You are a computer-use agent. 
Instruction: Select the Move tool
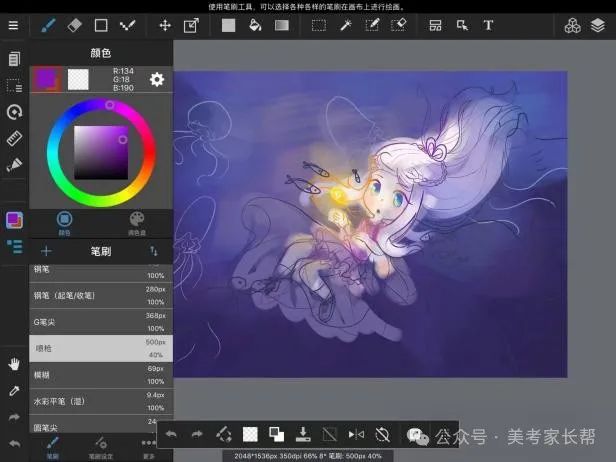pos(165,26)
